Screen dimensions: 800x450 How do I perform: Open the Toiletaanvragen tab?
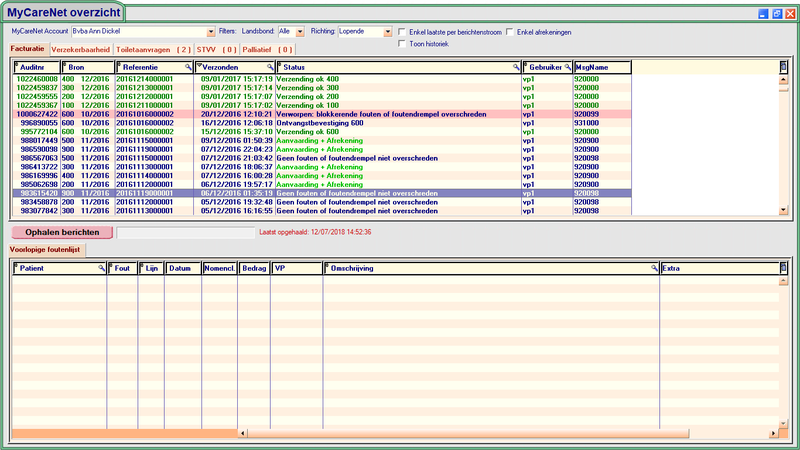click(154, 49)
